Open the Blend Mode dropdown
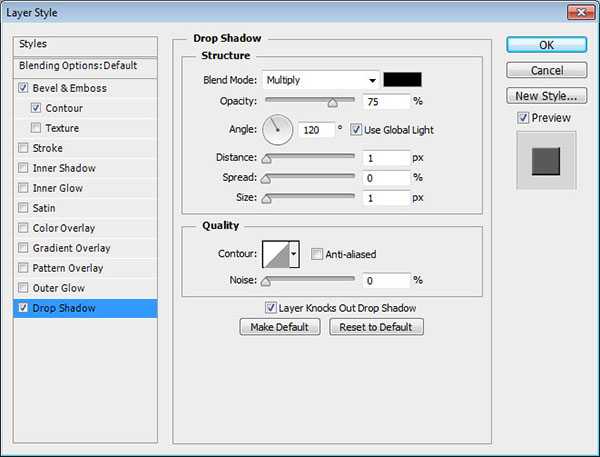 click(321, 80)
